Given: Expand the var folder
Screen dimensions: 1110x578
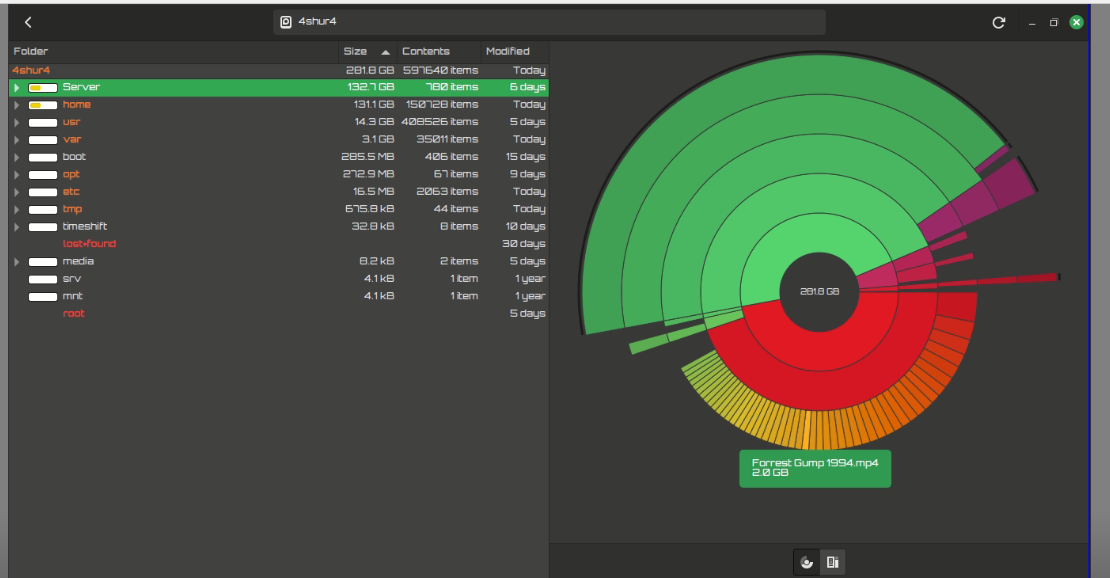Looking at the screenshot, I should [16, 140].
